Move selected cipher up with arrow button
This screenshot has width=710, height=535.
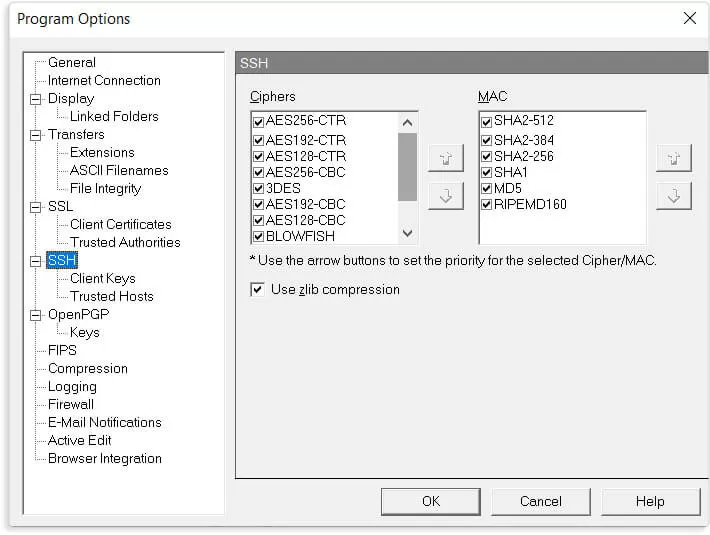445,159
